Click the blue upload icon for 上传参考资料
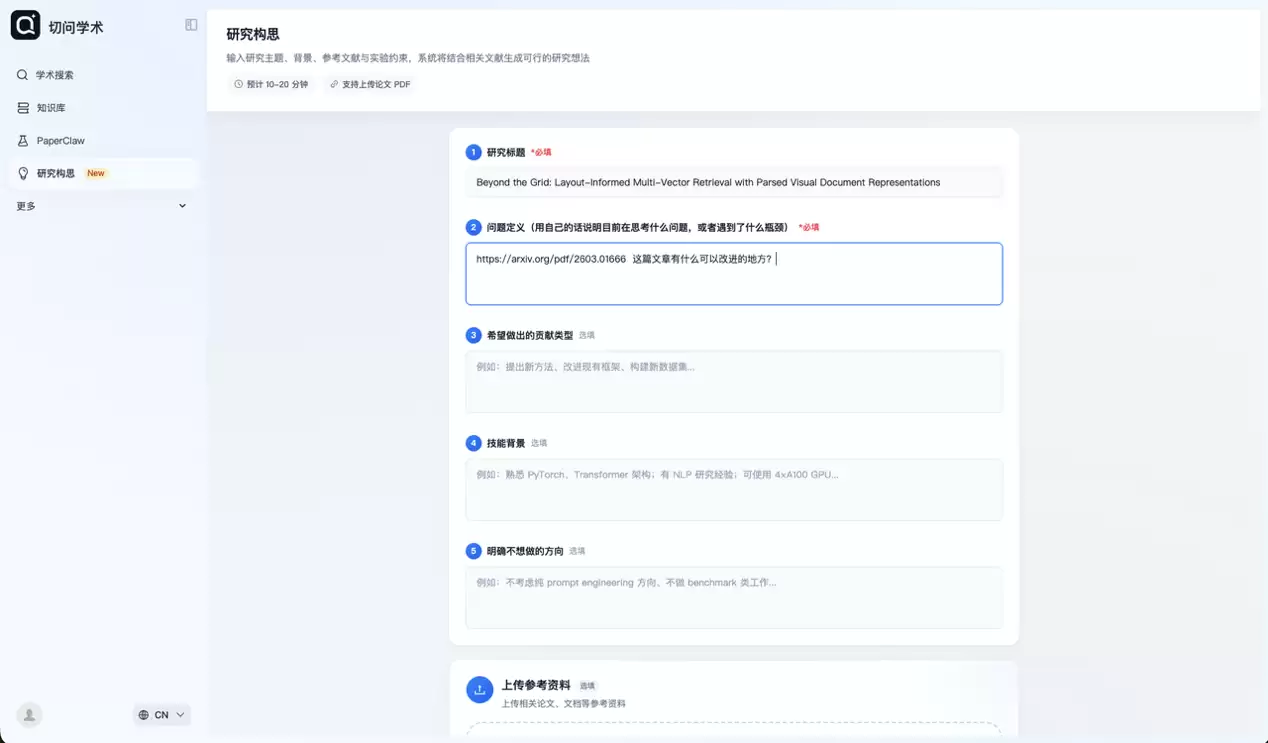Viewport: 1268px width, 743px height. click(480, 689)
